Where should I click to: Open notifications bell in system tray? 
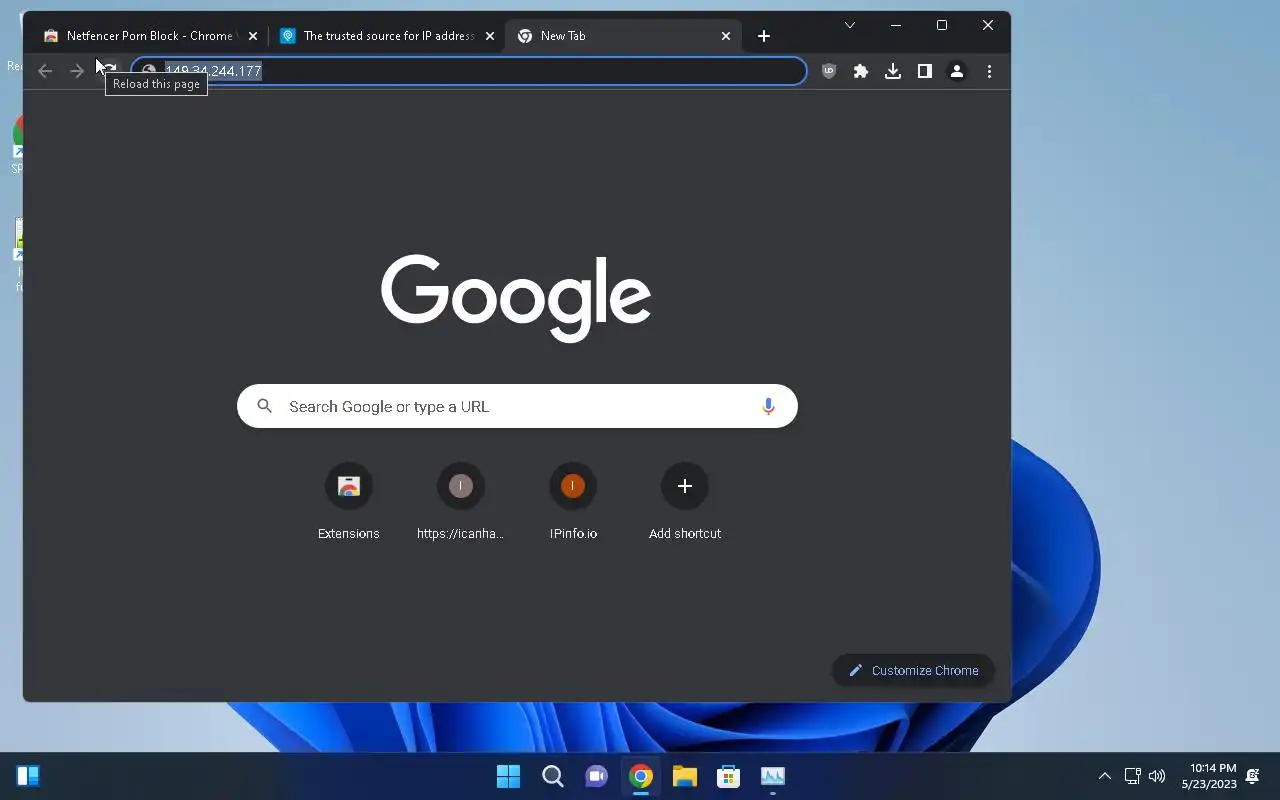[x=1253, y=776]
